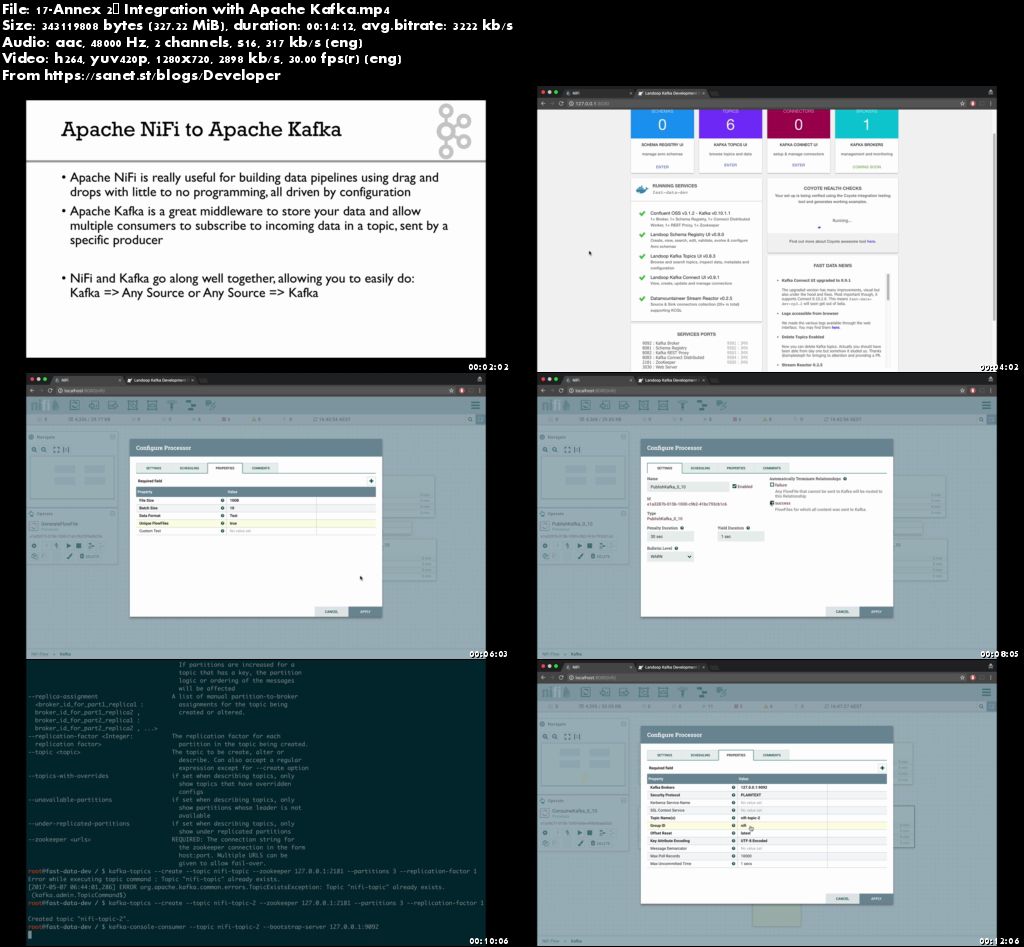Click Yield Duration help icon in 00:08:05 frame
Image resolution: width=1024 pixels, height=947 pixels.
tap(748, 528)
